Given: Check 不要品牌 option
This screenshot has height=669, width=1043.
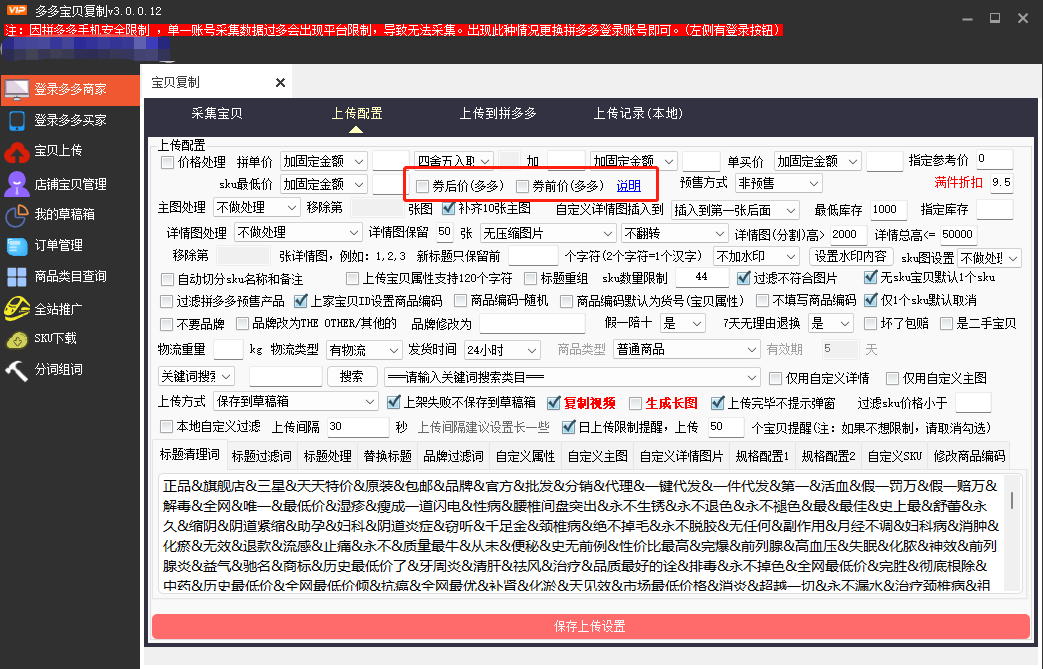Looking at the screenshot, I should (x=167, y=325).
